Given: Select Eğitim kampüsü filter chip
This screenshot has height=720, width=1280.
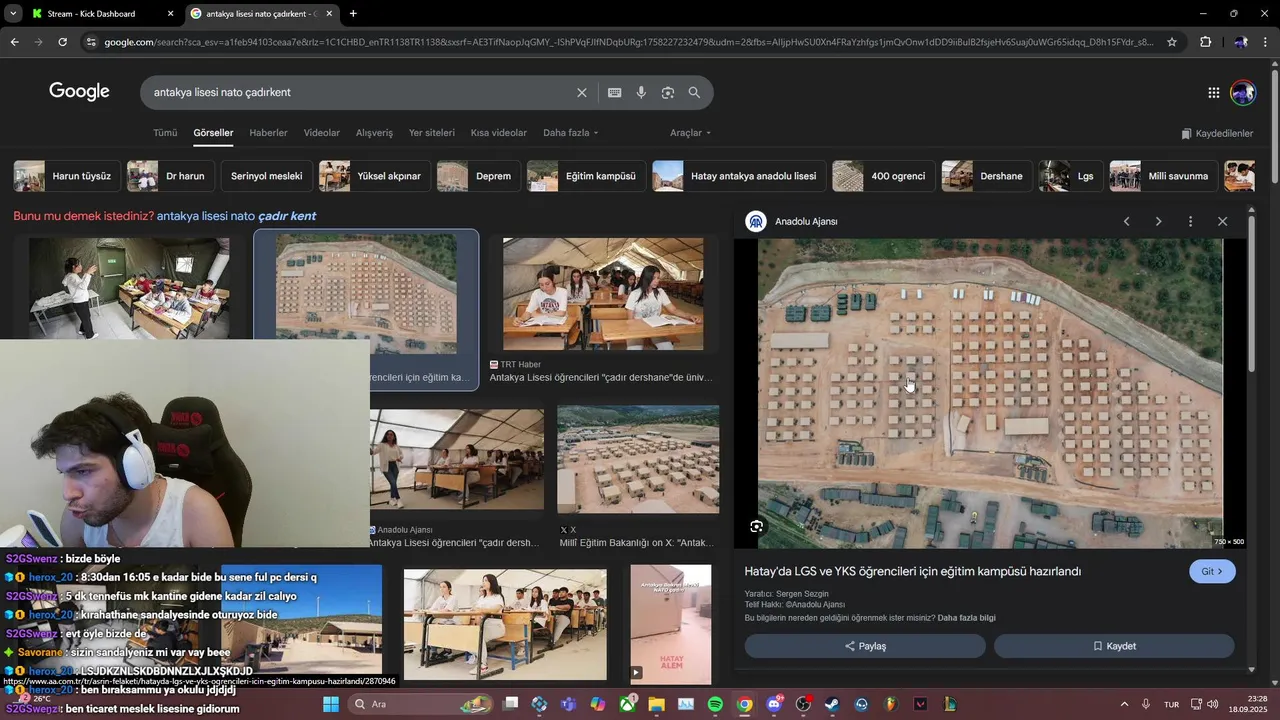Looking at the screenshot, I should point(587,176).
